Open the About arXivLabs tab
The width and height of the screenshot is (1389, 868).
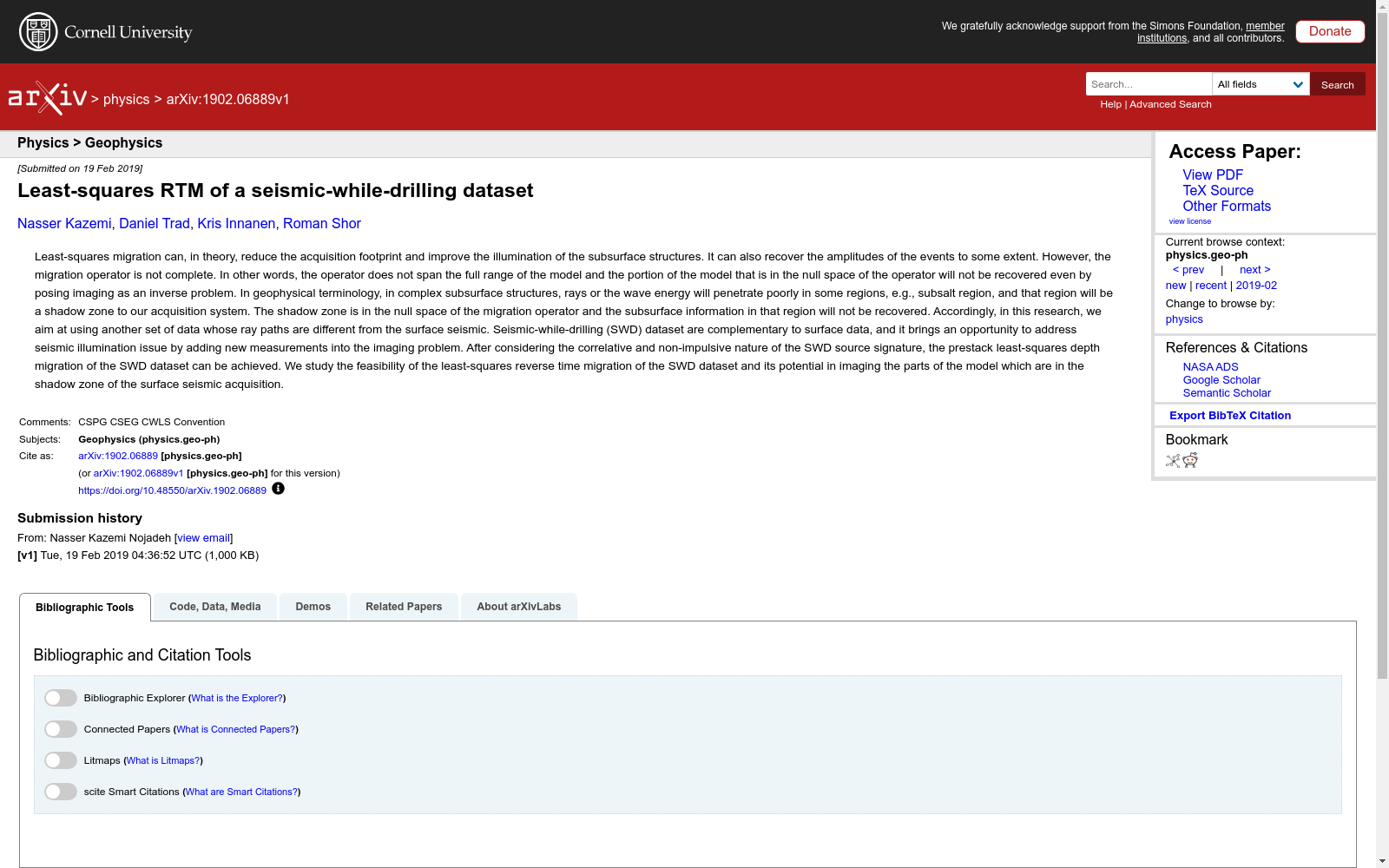click(x=519, y=607)
